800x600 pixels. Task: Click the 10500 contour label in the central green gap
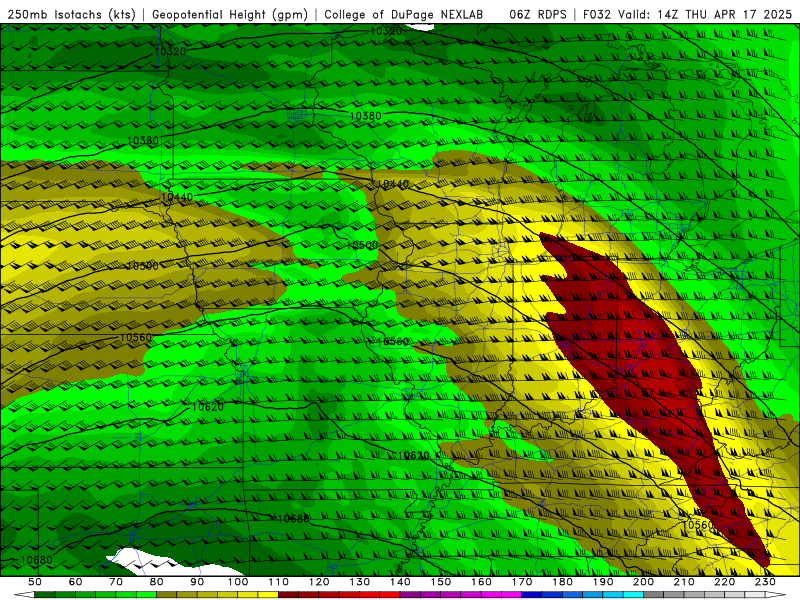click(x=362, y=245)
